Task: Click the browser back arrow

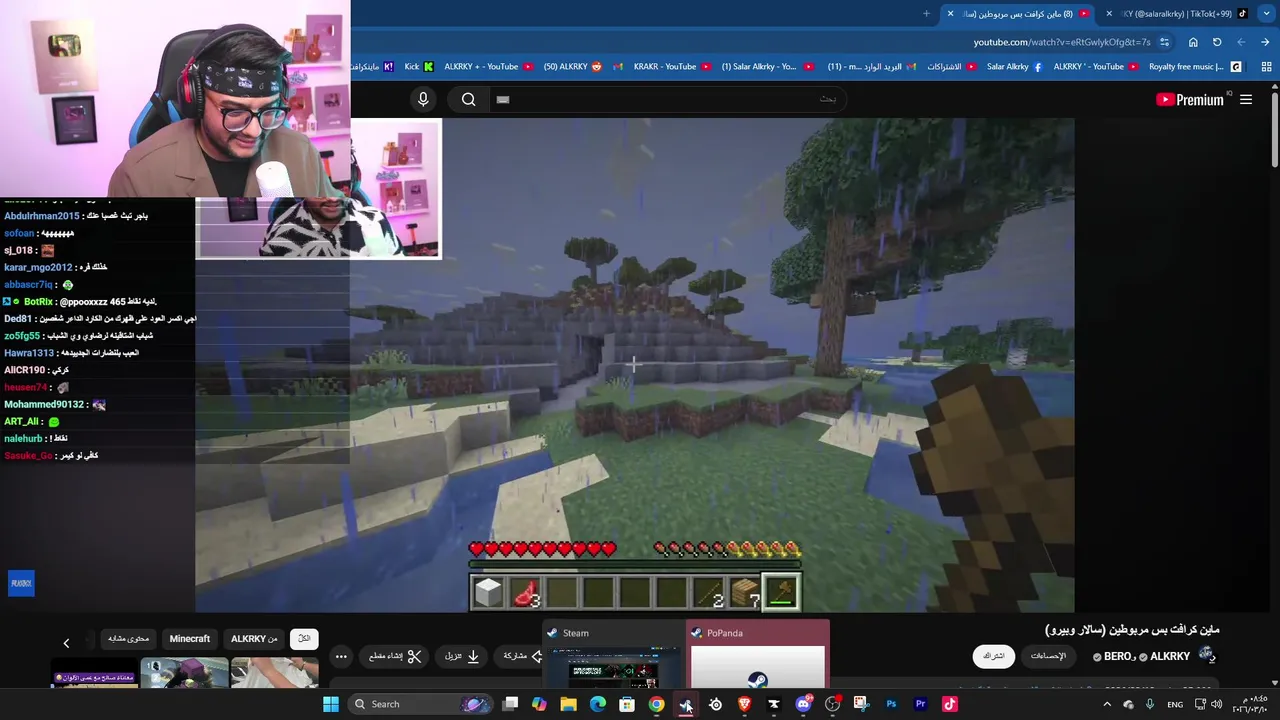Action: point(1241,42)
